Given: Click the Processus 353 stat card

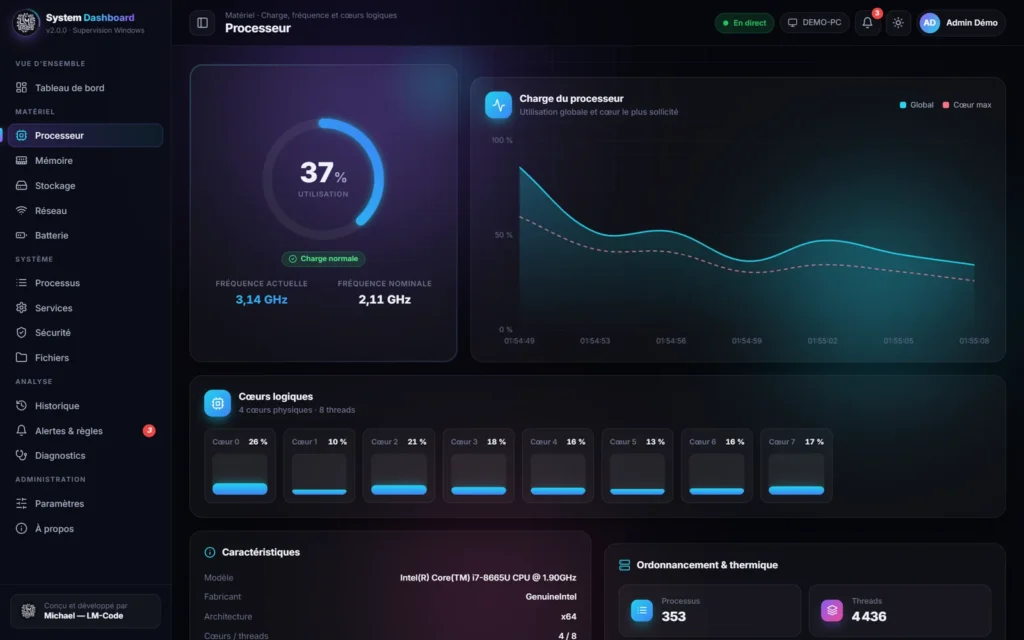Looking at the screenshot, I should [710, 611].
